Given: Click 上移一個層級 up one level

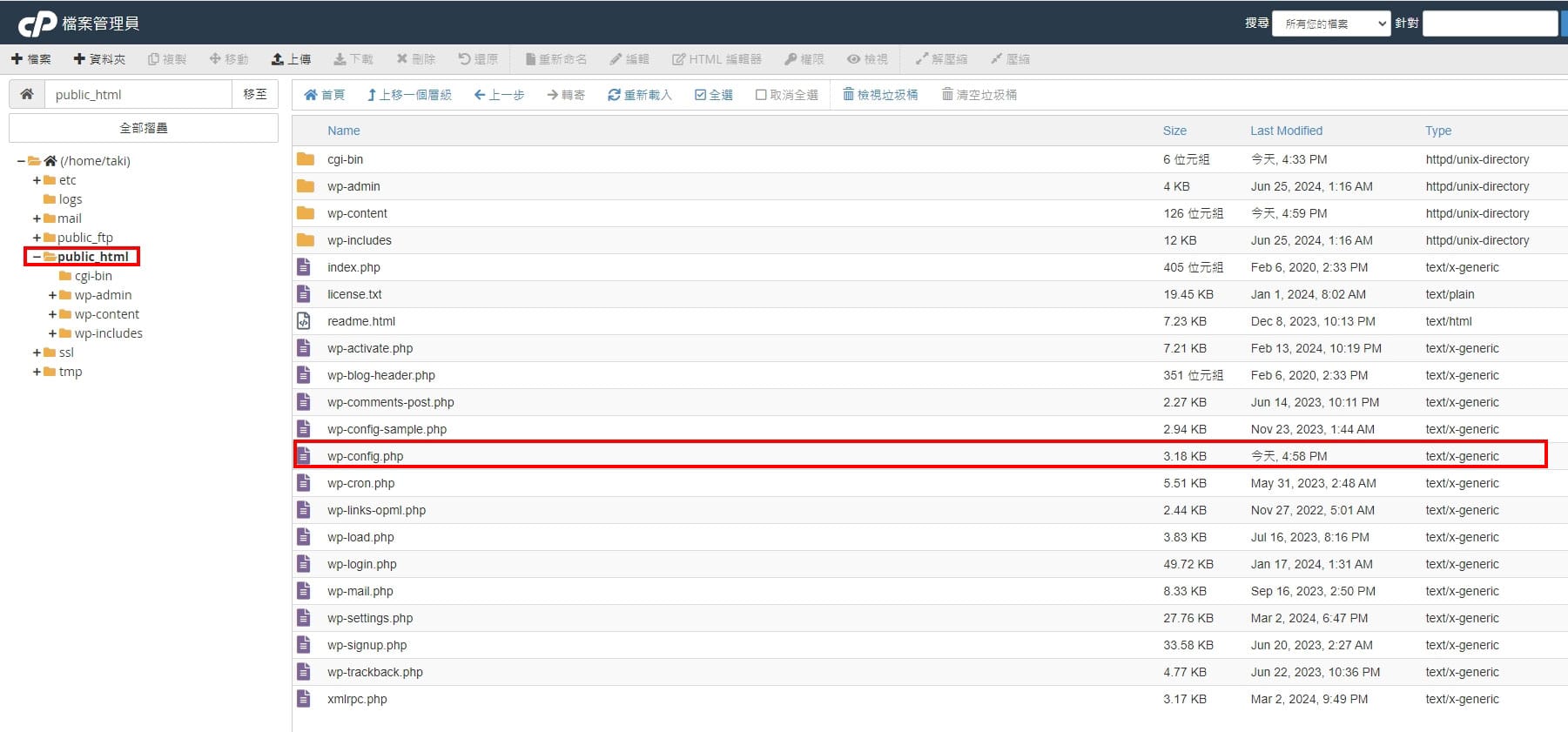Looking at the screenshot, I should pos(409,95).
